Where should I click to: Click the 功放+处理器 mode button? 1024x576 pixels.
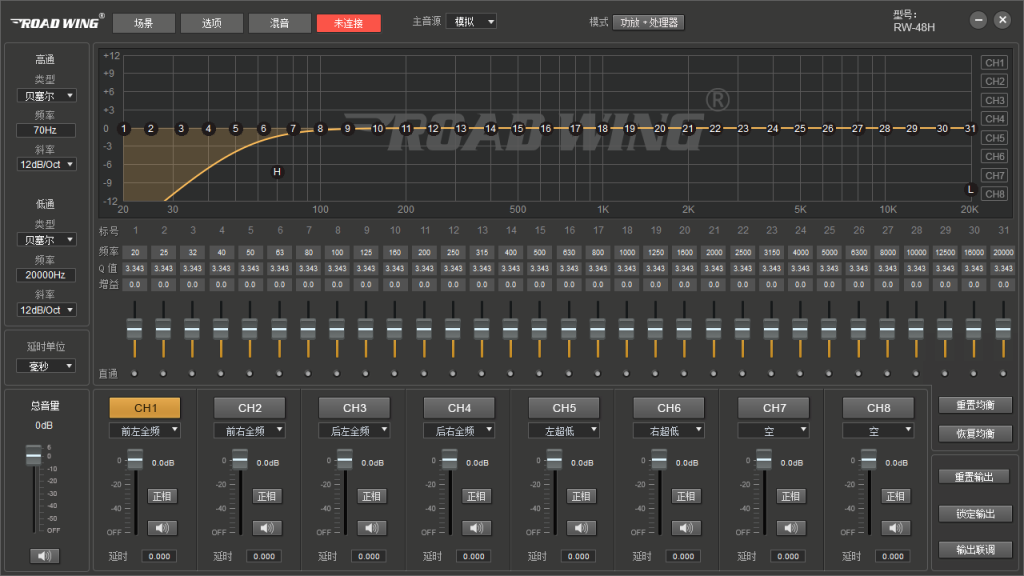pyautogui.click(x=648, y=22)
